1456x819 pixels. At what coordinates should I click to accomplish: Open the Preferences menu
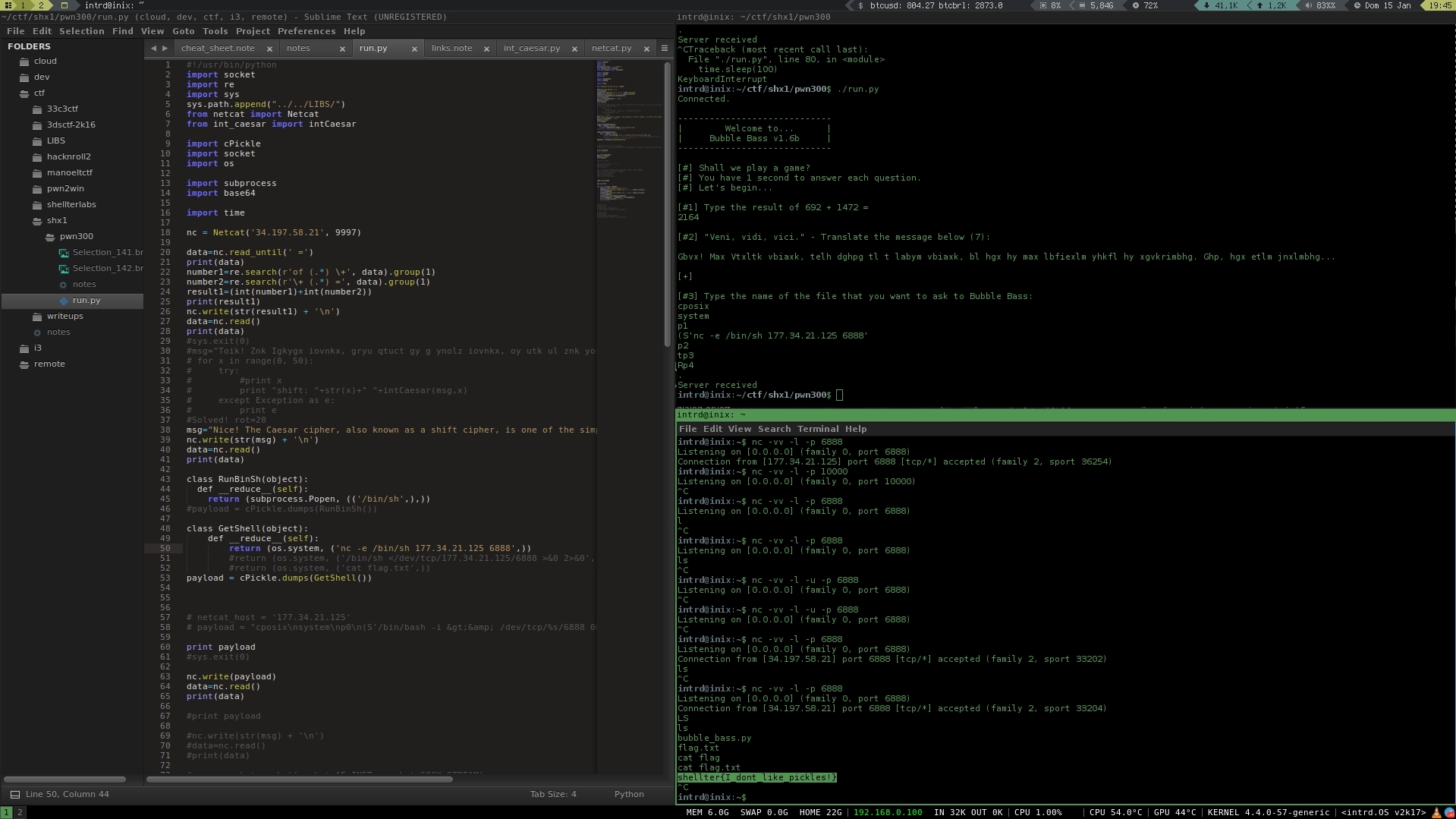pos(307,31)
